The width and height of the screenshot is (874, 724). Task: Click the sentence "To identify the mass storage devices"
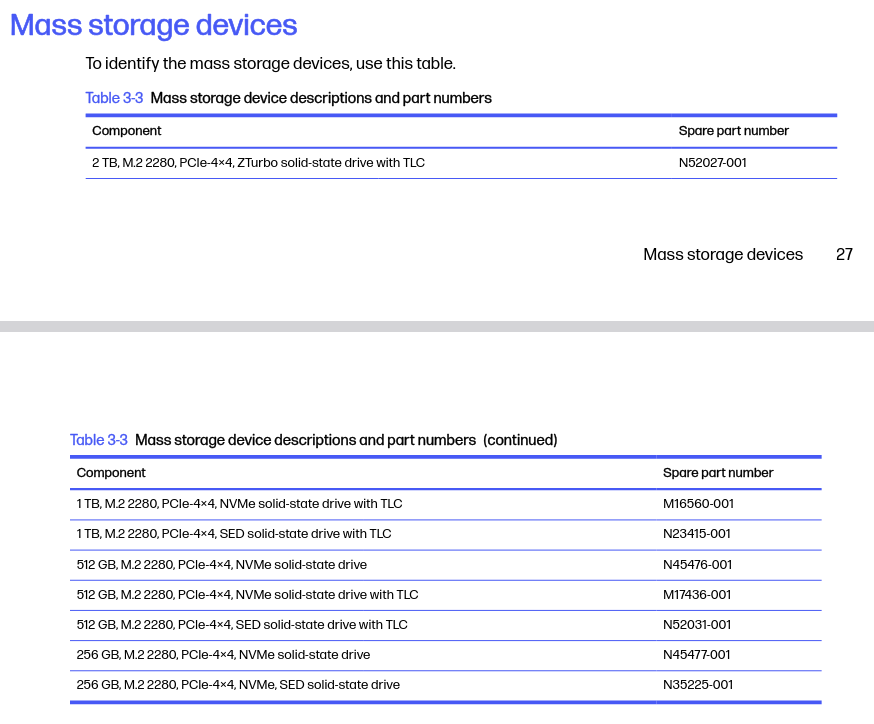tap(270, 64)
